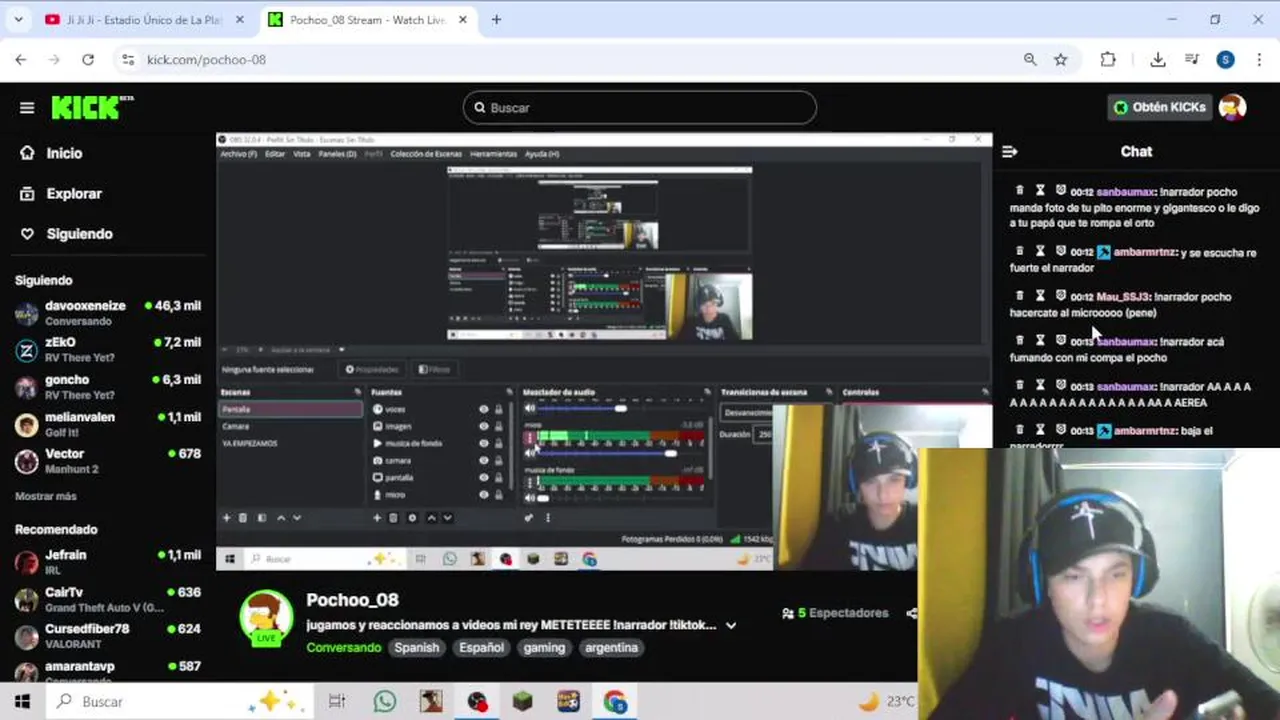Open Chrome from the taskbar
Screen dimensions: 1280x720
pos(615,701)
